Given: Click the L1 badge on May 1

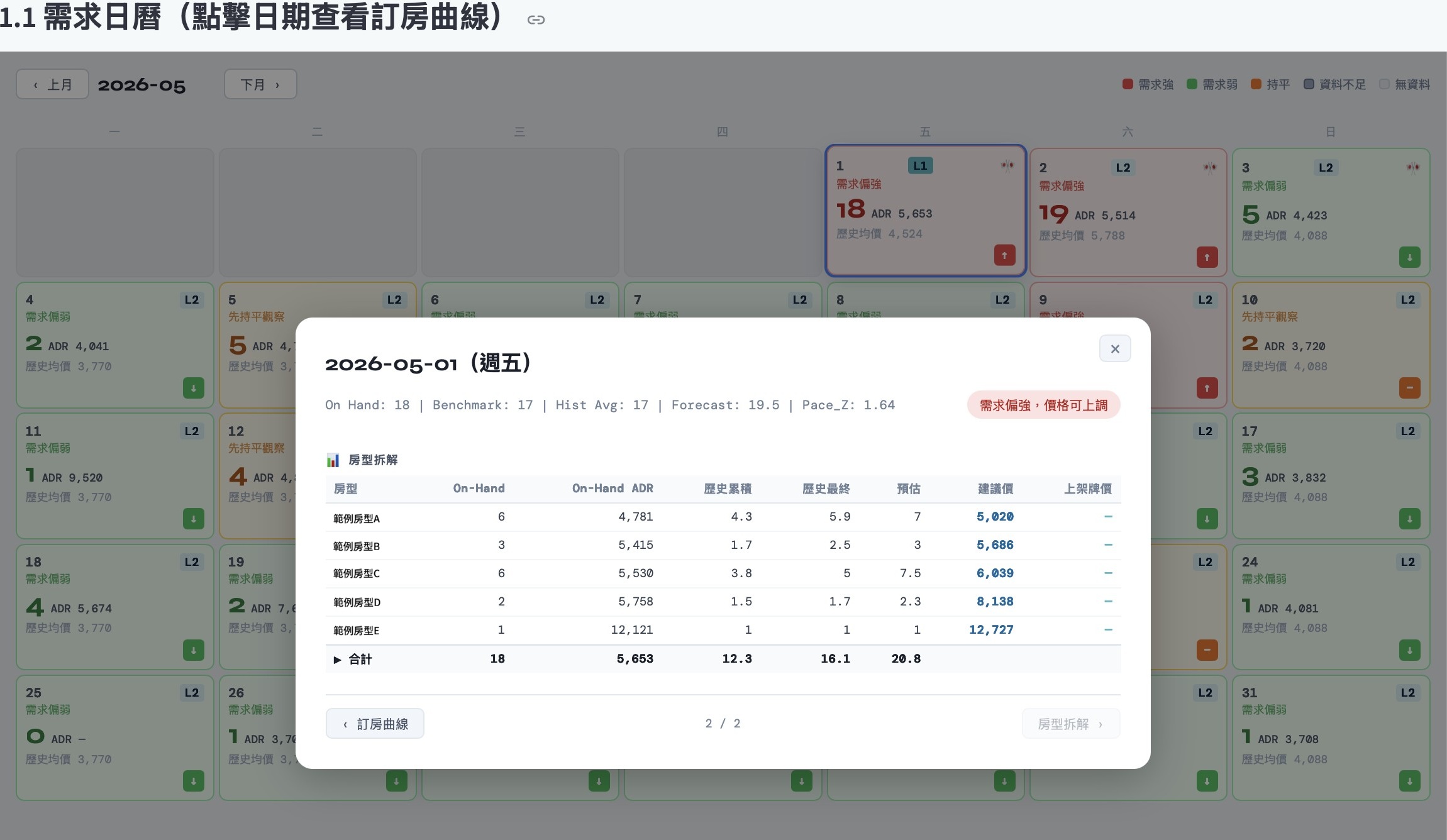Looking at the screenshot, I should click(x=920, y=165).
